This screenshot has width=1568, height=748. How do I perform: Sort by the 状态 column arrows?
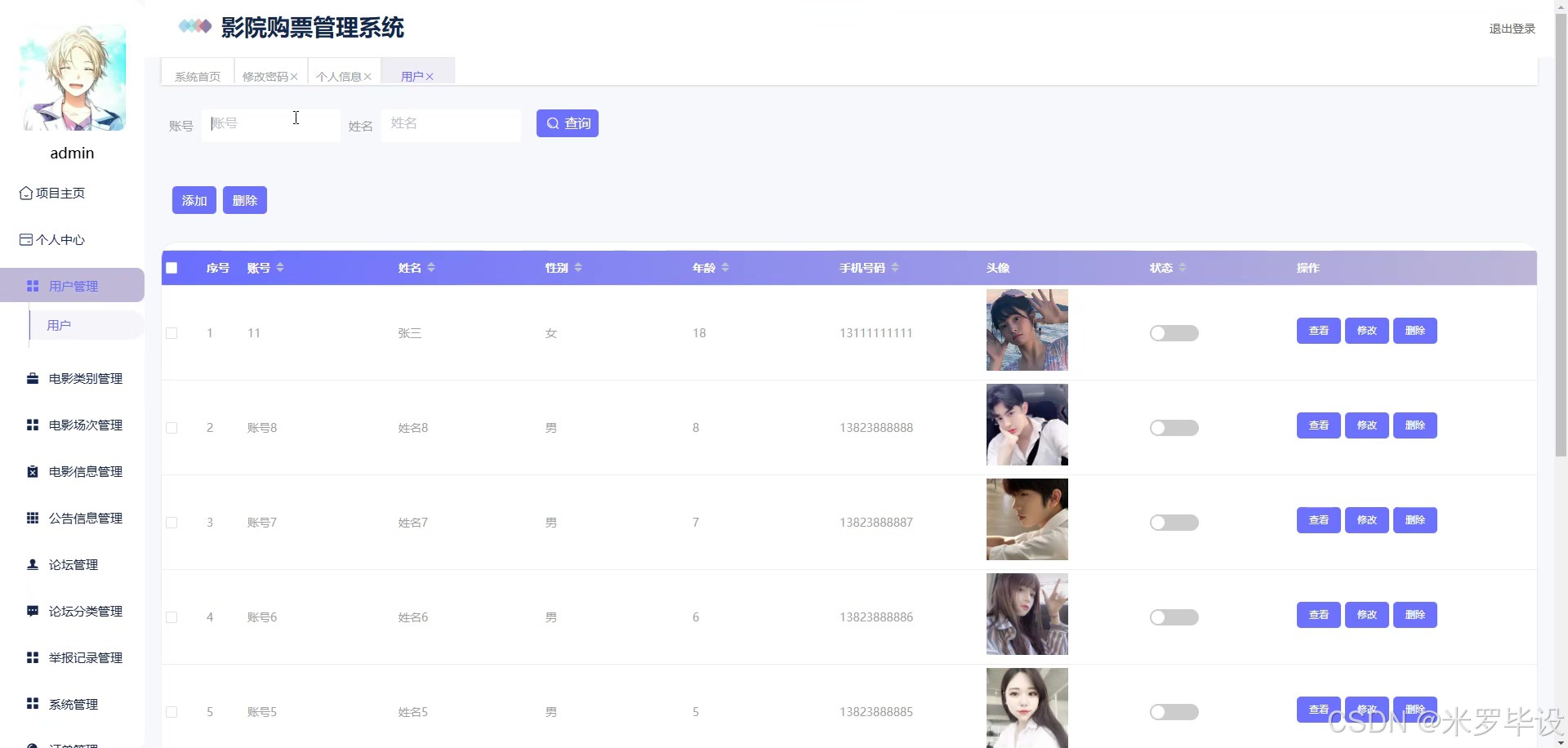tap(1183, 268)
